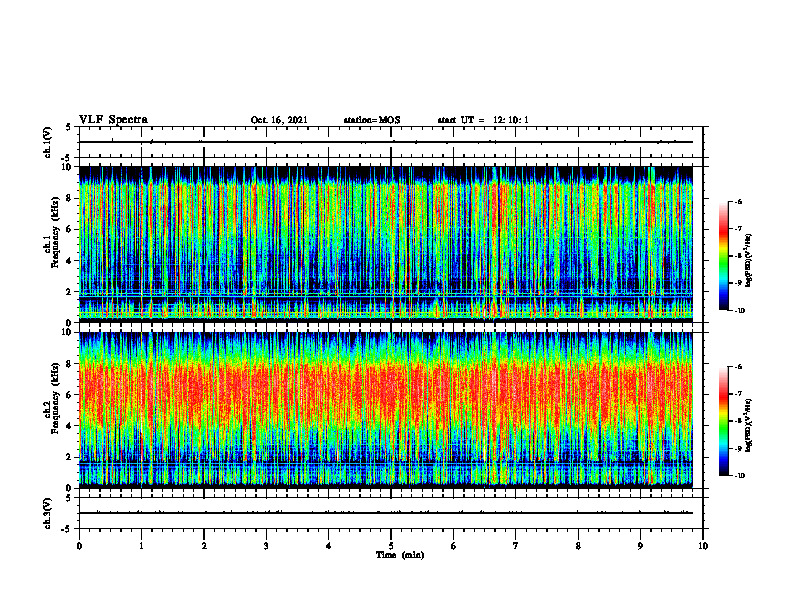Screen dimensions: 792x612
Task: Click the "-8" tick on ch.2 color bar
Action: (738, 421)
